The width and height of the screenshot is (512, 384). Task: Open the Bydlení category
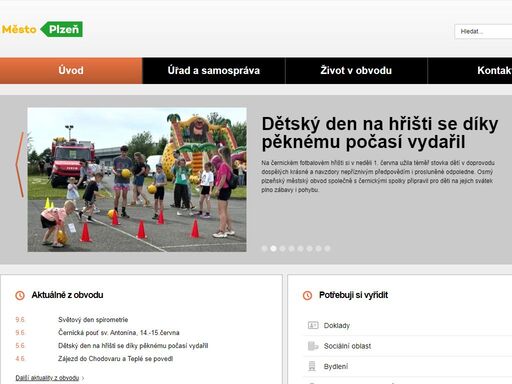coord(336,367)
